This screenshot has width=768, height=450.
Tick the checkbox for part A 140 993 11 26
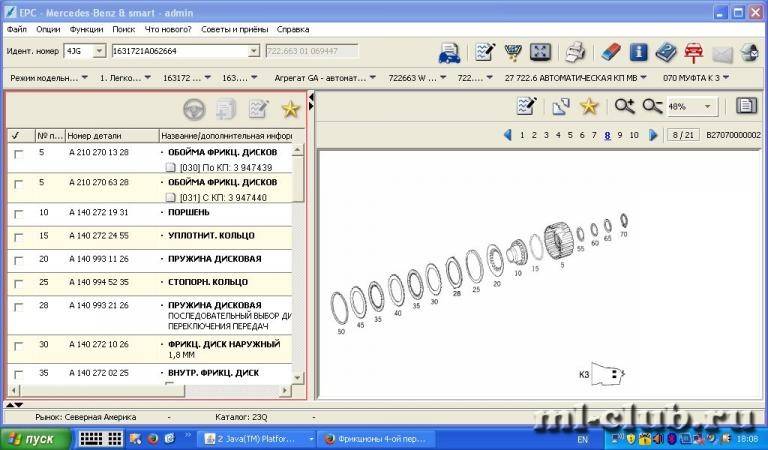click(x=19, y=261)
